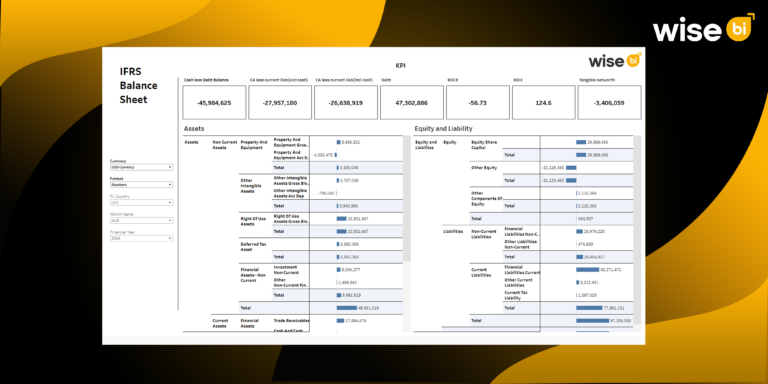Click the Assets table vertical scrollbar
This screenshot has width=768, height=384.
pos(407,198)
